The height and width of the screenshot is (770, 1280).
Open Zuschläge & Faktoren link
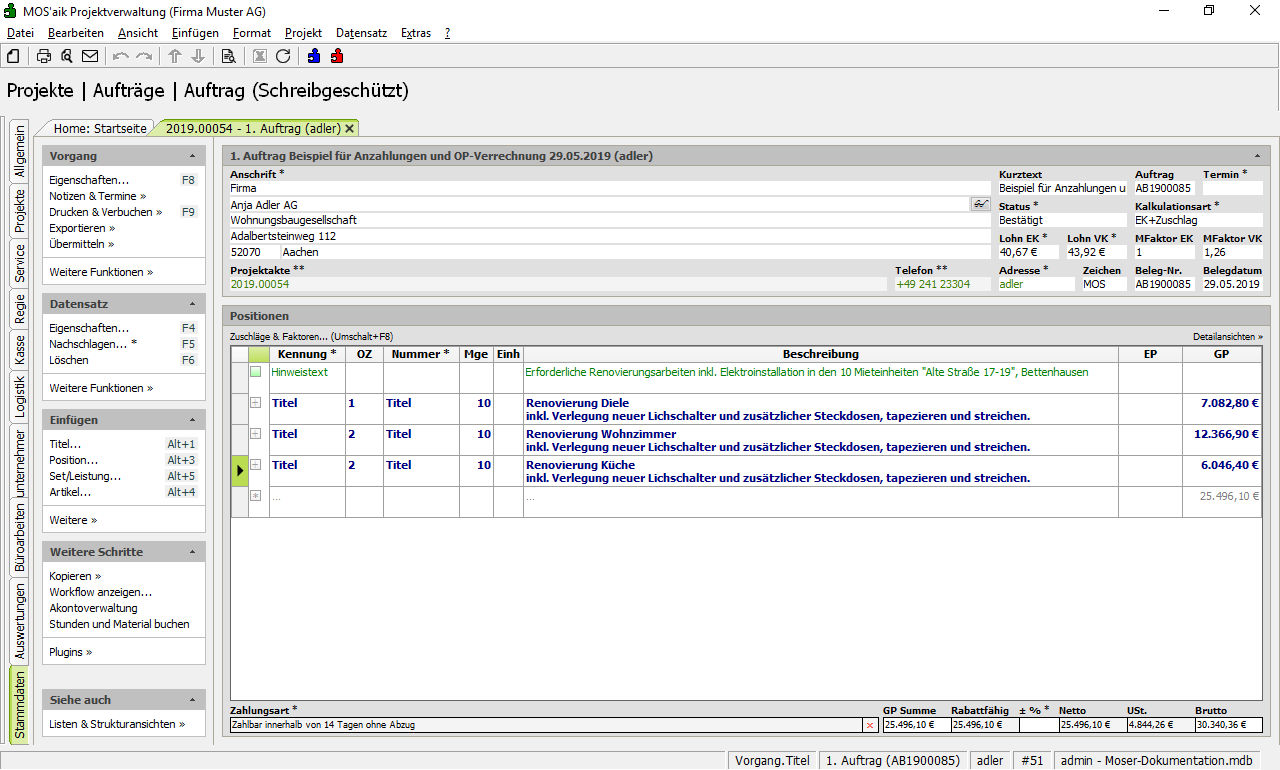pos(311,337)
